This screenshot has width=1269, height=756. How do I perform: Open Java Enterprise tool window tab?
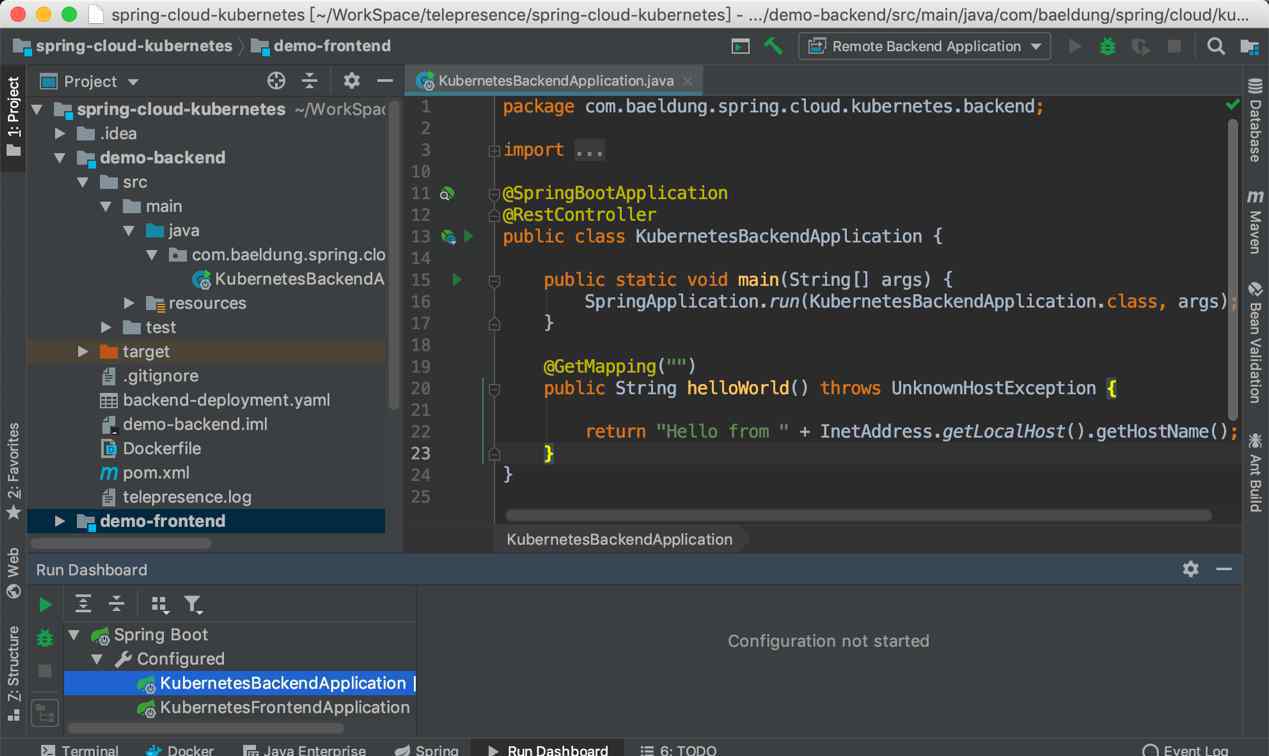point(305,749)
